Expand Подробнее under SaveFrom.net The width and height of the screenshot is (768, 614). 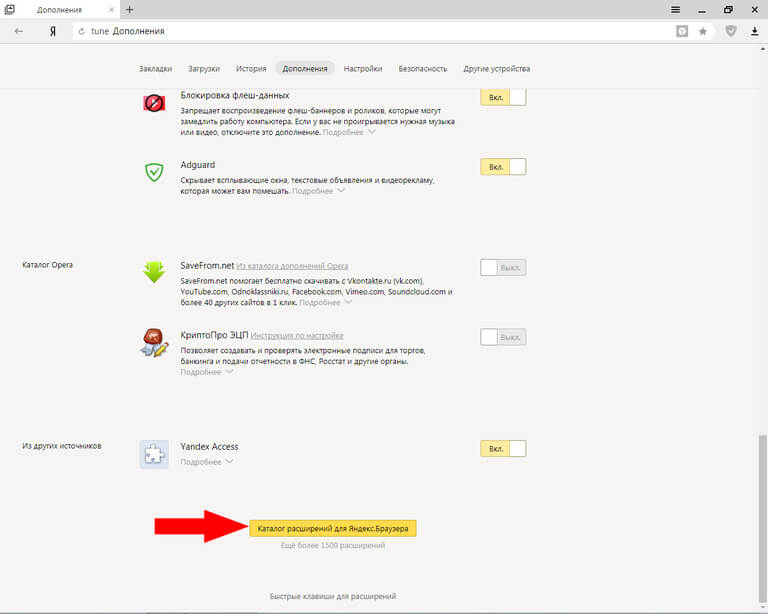click(325, 303)
